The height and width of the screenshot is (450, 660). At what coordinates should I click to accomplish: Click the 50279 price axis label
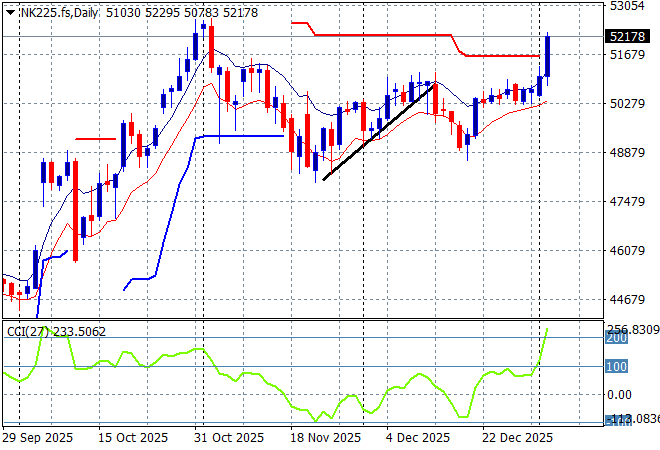[627, 104]
